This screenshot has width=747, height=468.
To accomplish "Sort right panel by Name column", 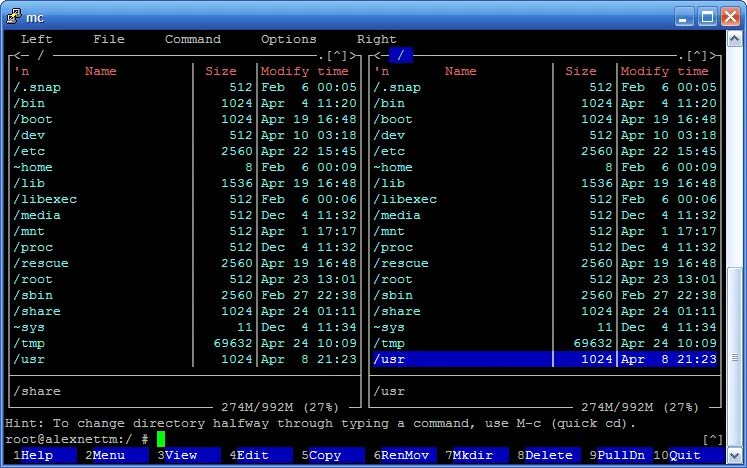I will click(461, 71).
